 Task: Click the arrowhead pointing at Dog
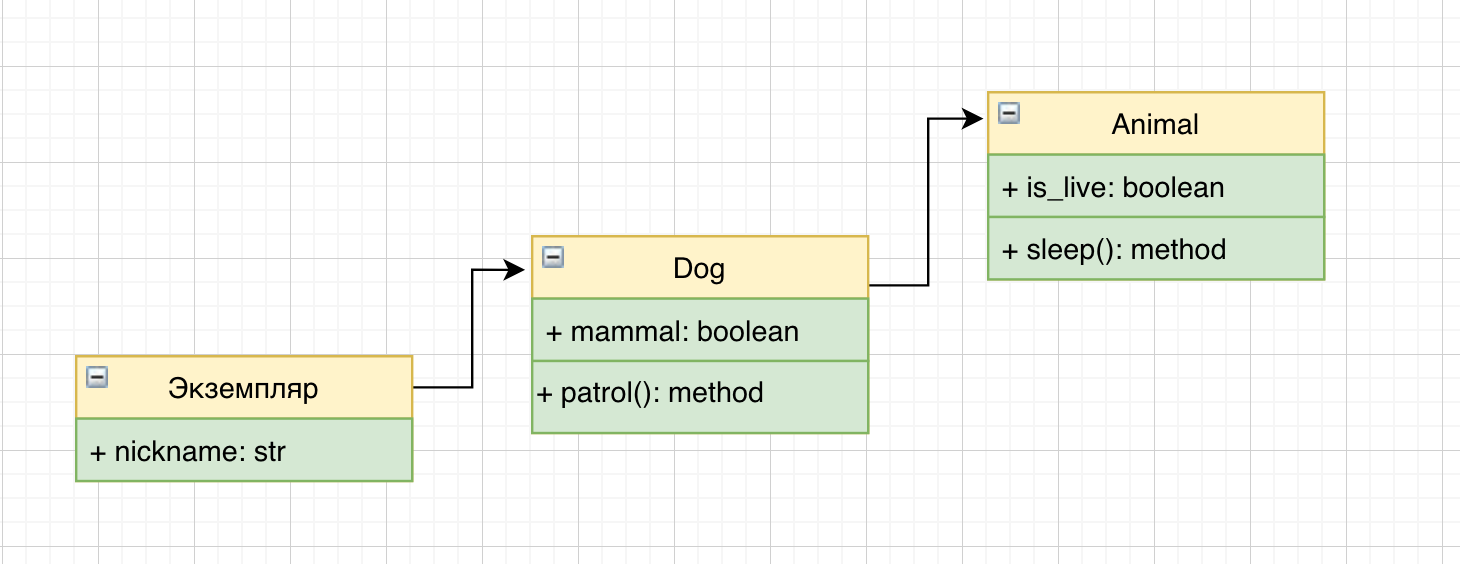pos(516,269)
